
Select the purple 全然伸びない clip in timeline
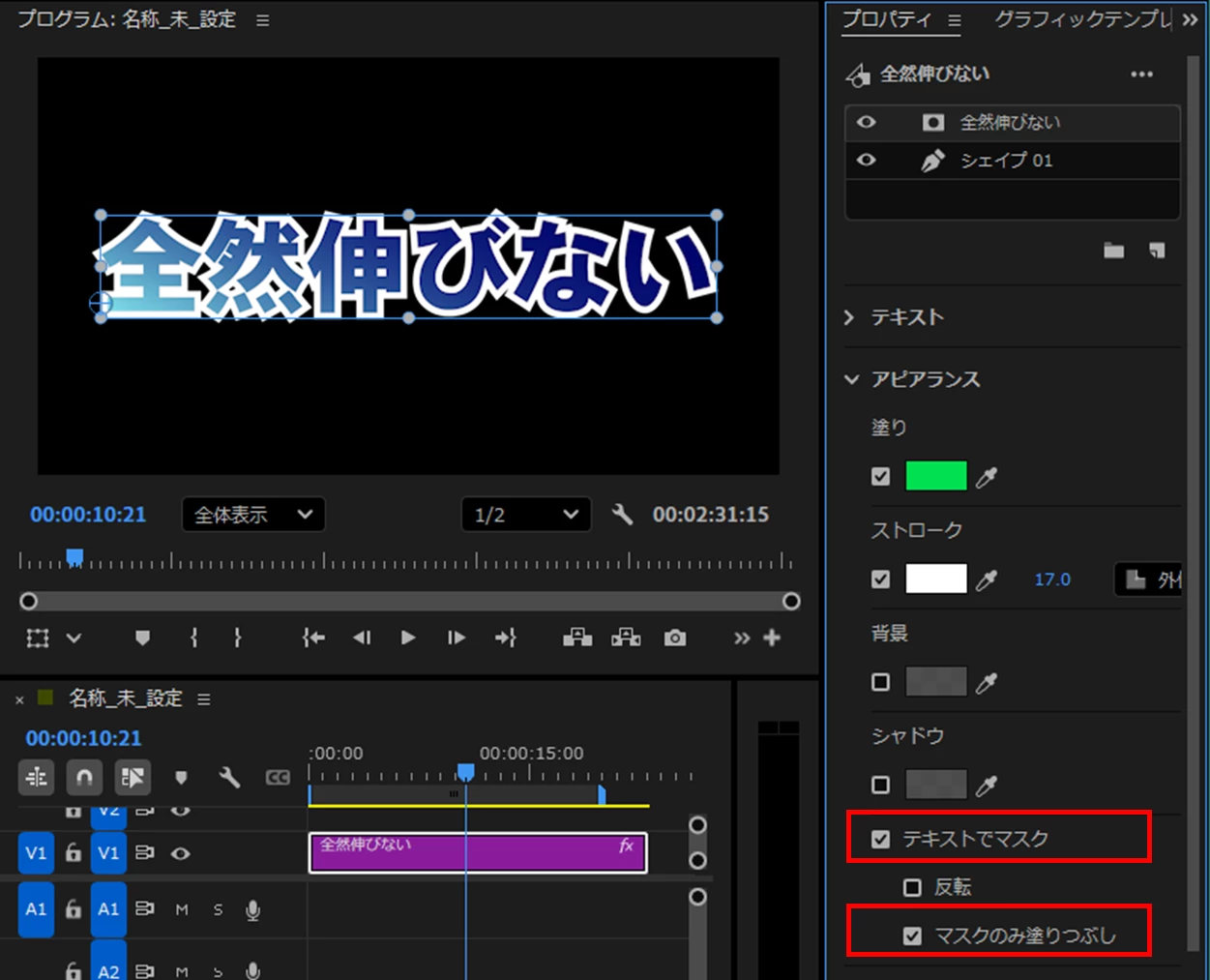point(478,853)
